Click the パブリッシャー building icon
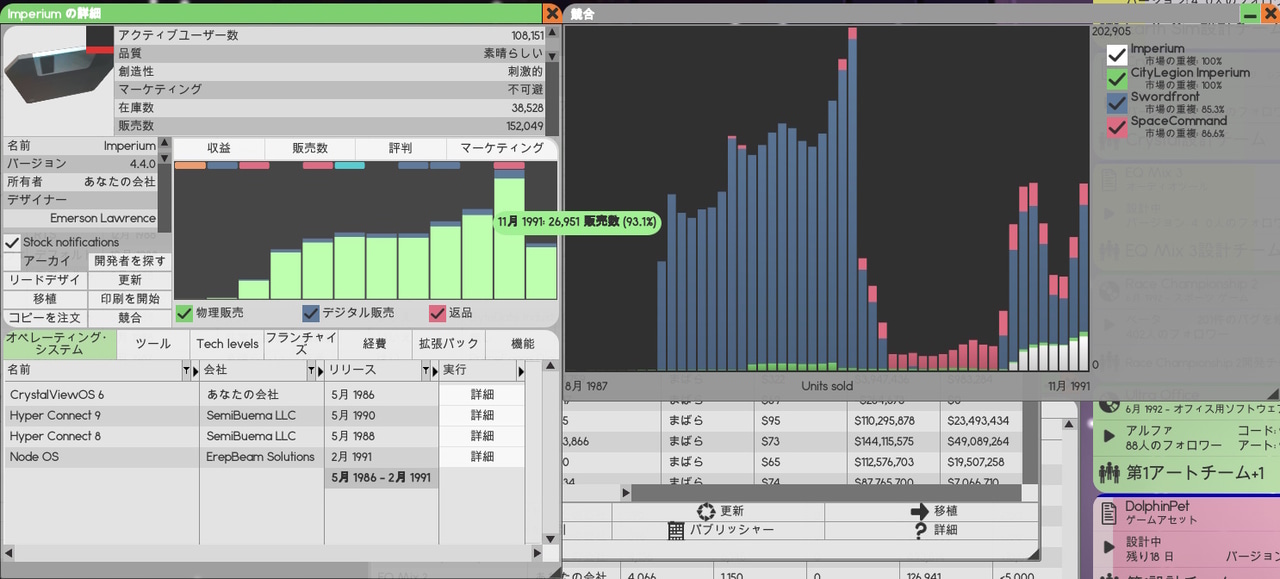Viewport: 1280px width, 579px height. (675, 530)
